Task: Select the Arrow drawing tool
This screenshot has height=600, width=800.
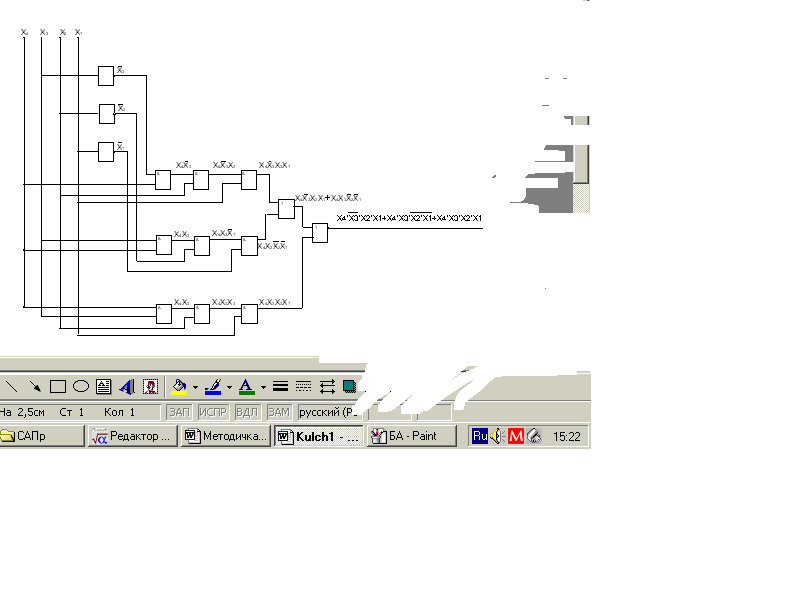Action: pos(35,387)
